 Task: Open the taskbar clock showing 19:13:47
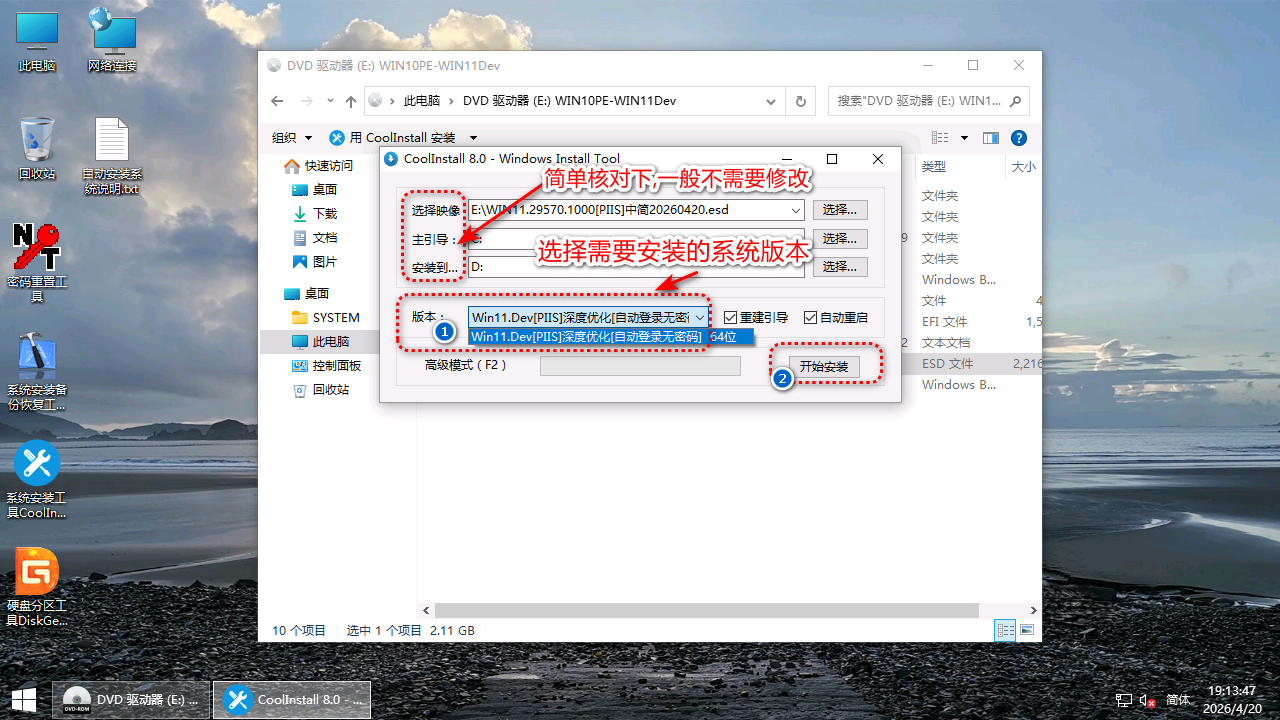pyautogui.click(x=1231, y=699)
